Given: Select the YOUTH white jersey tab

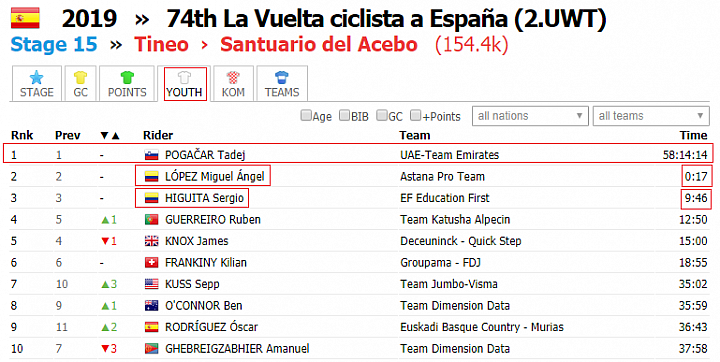Looking at the screenshot, I should pyautogui.click(x=184, y=84).
